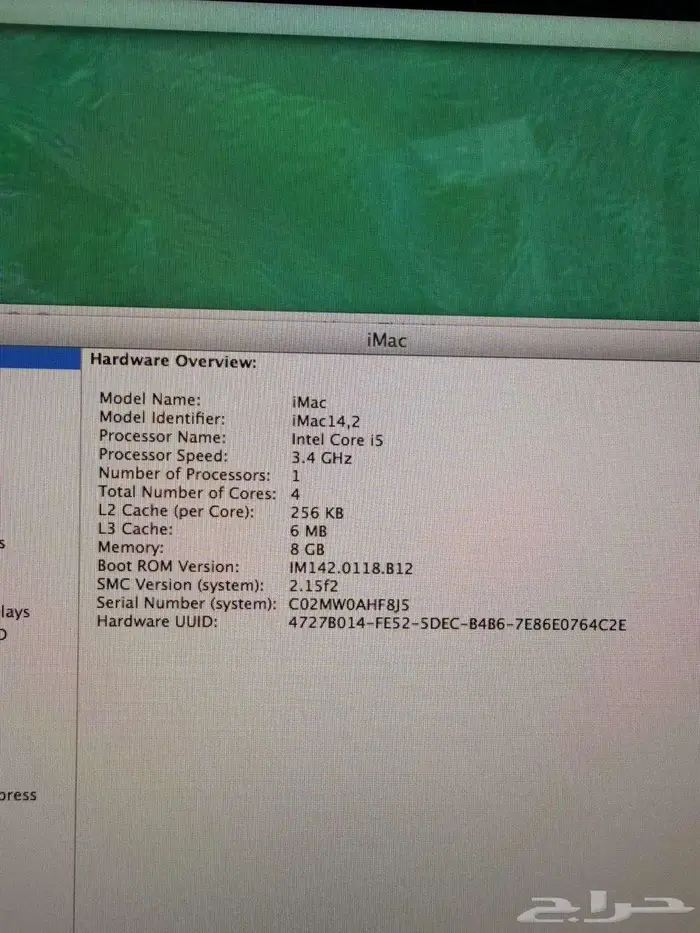Select the Intel Core i5 value
Viewport: 700px width, 933px height.
pyautogui.click(x=337, y=439)
